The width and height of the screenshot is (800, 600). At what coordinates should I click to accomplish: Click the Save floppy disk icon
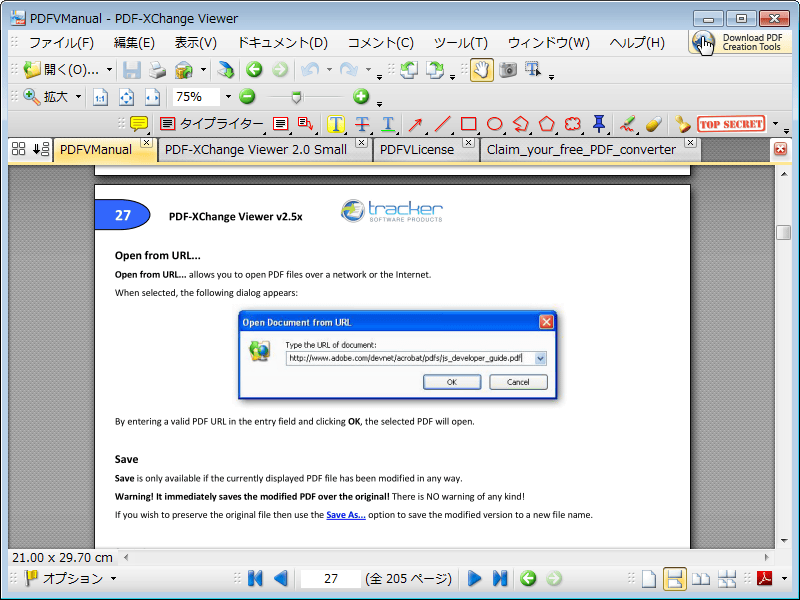click(132, 70)
